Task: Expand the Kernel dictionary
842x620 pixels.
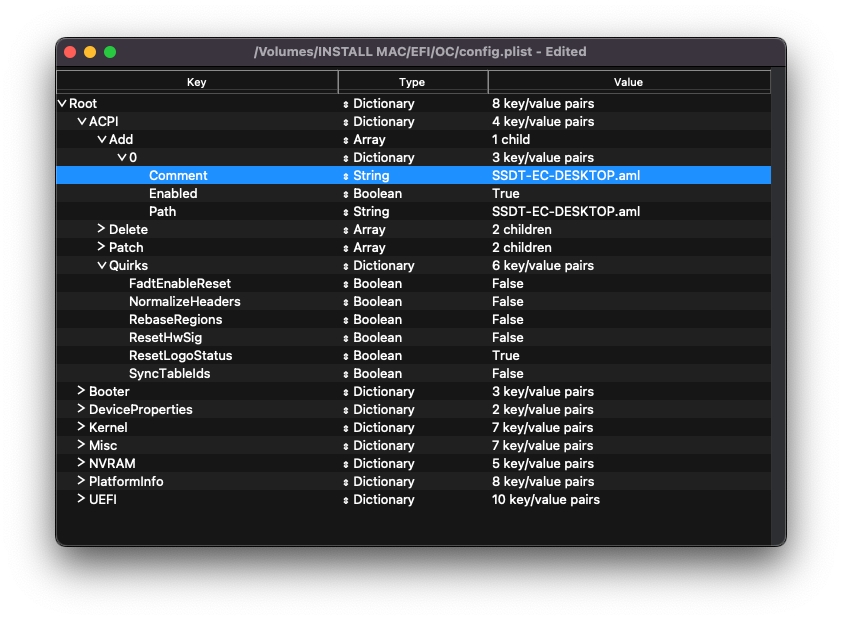Action: click(82, 428)
